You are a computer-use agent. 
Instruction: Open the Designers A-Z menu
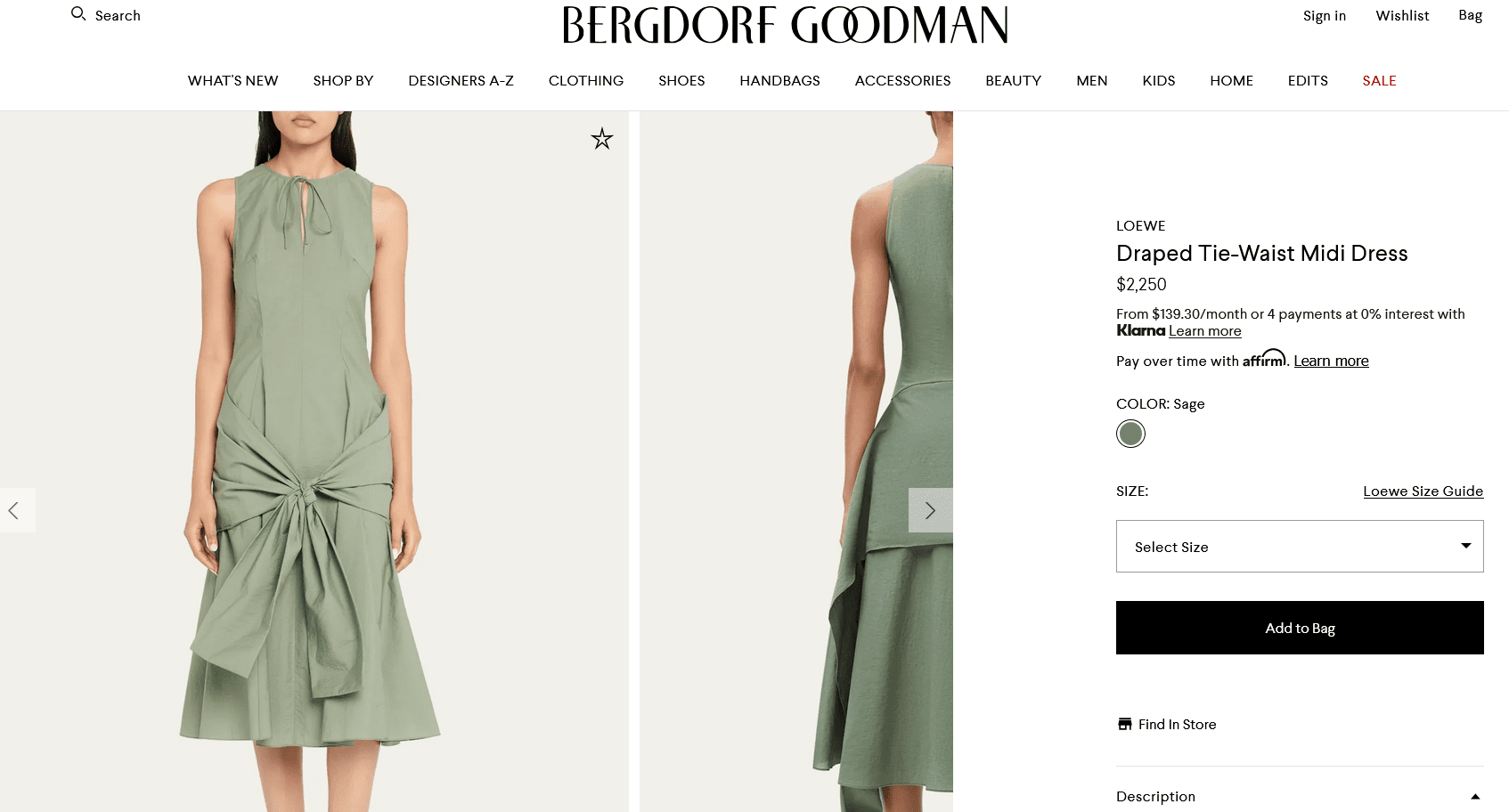[461, 80]
